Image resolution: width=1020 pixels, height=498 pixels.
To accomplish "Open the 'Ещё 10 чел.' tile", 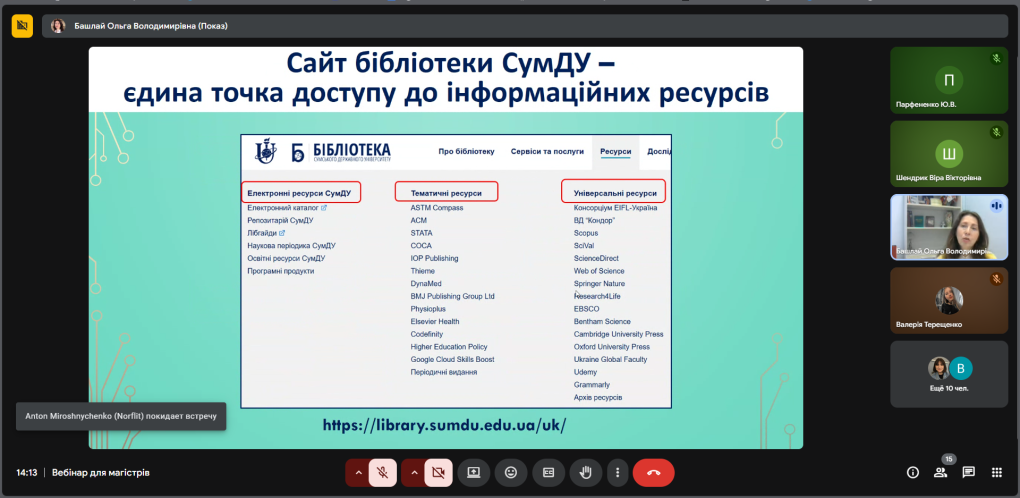I will tap(949, 373).
